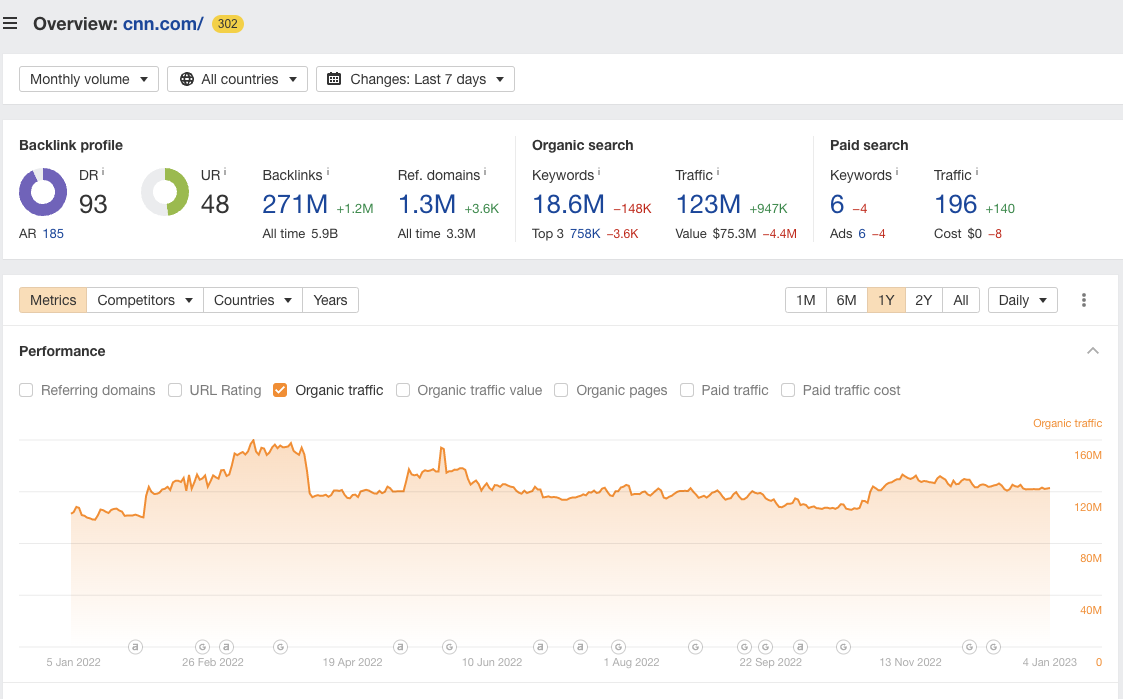Click the three-dot chart options icon
The height and width of the screenshot is (699, 1123).
coord(1083,300)
